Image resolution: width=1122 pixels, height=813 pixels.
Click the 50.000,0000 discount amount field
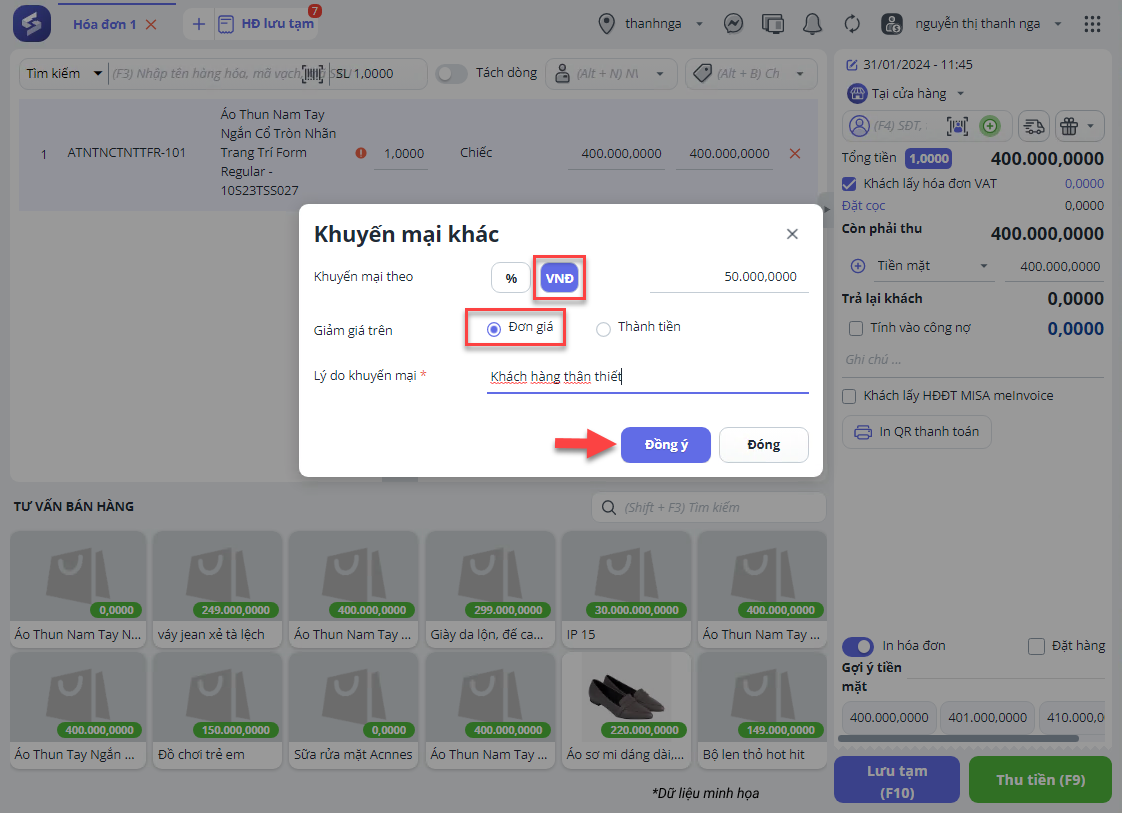[728, 276]
